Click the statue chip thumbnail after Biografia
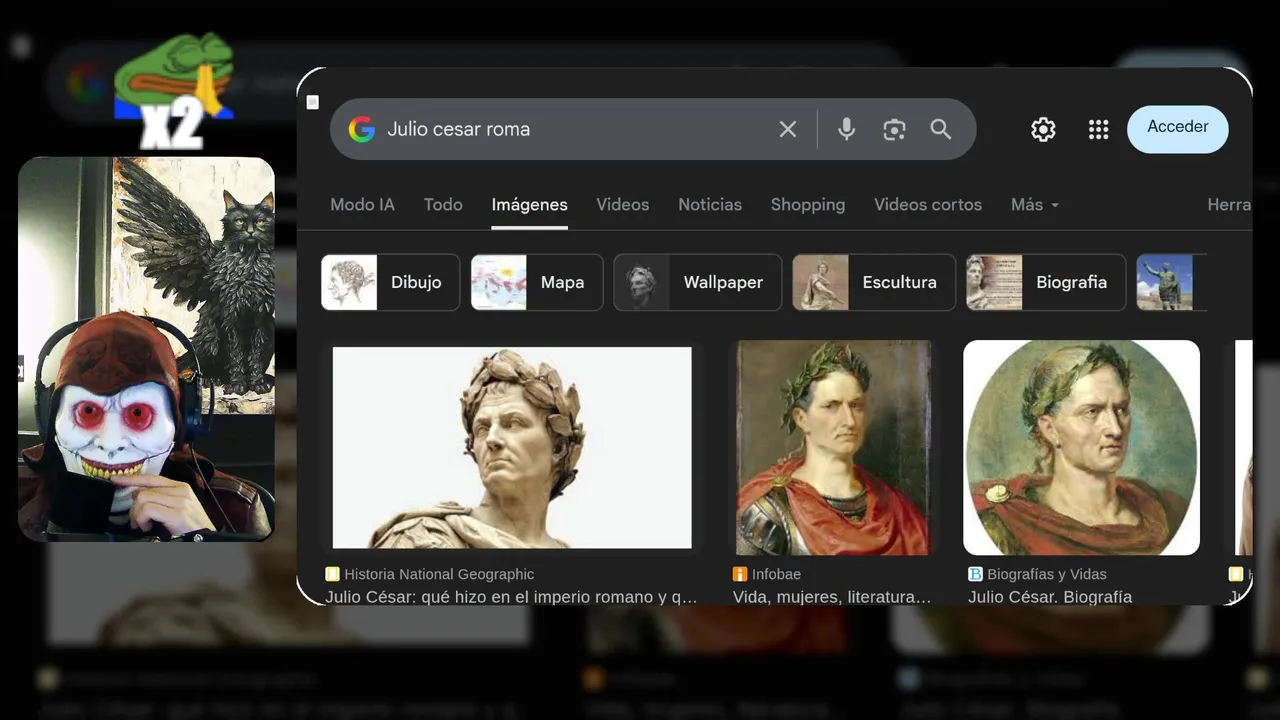The image size is (1280, 720). 1165,282
